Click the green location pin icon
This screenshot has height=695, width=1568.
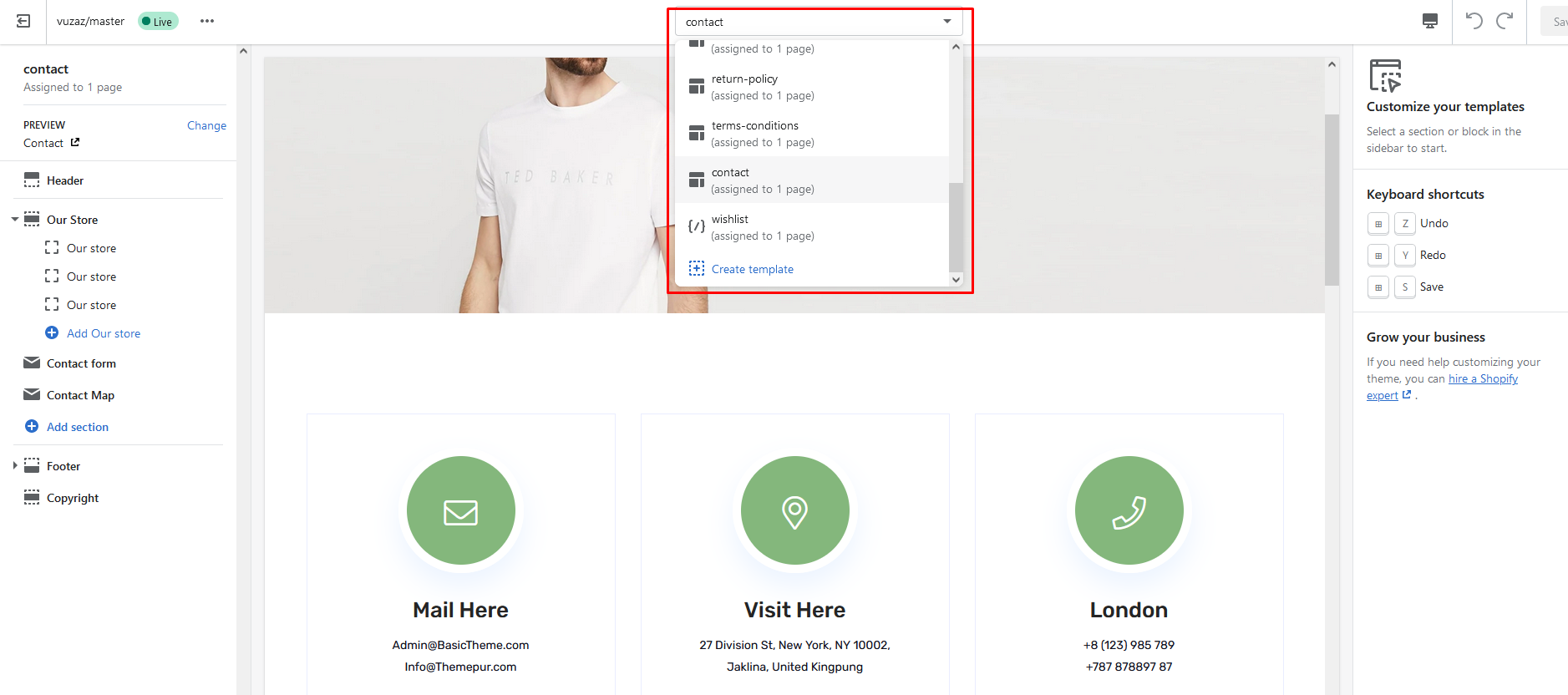point(794,510)
